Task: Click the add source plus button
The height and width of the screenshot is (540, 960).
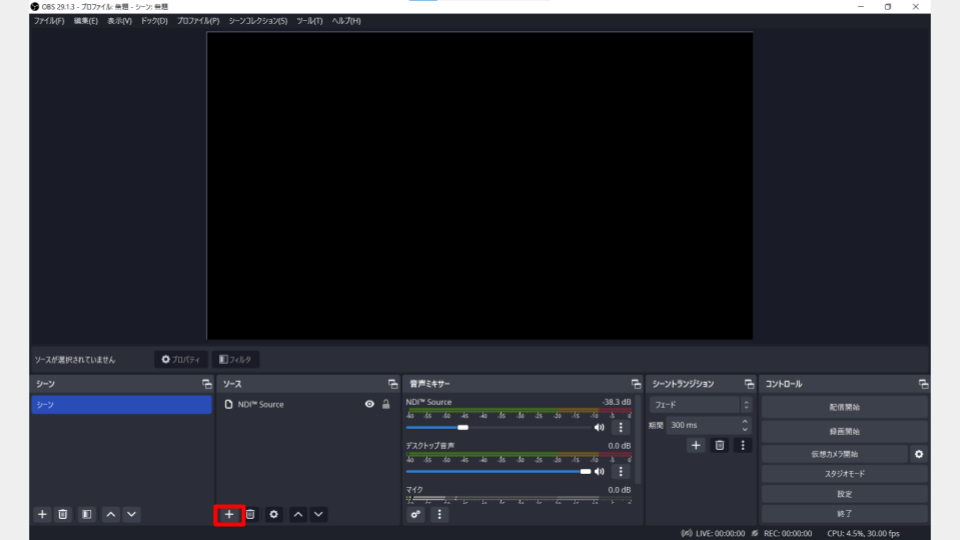Action: (229, 514)
